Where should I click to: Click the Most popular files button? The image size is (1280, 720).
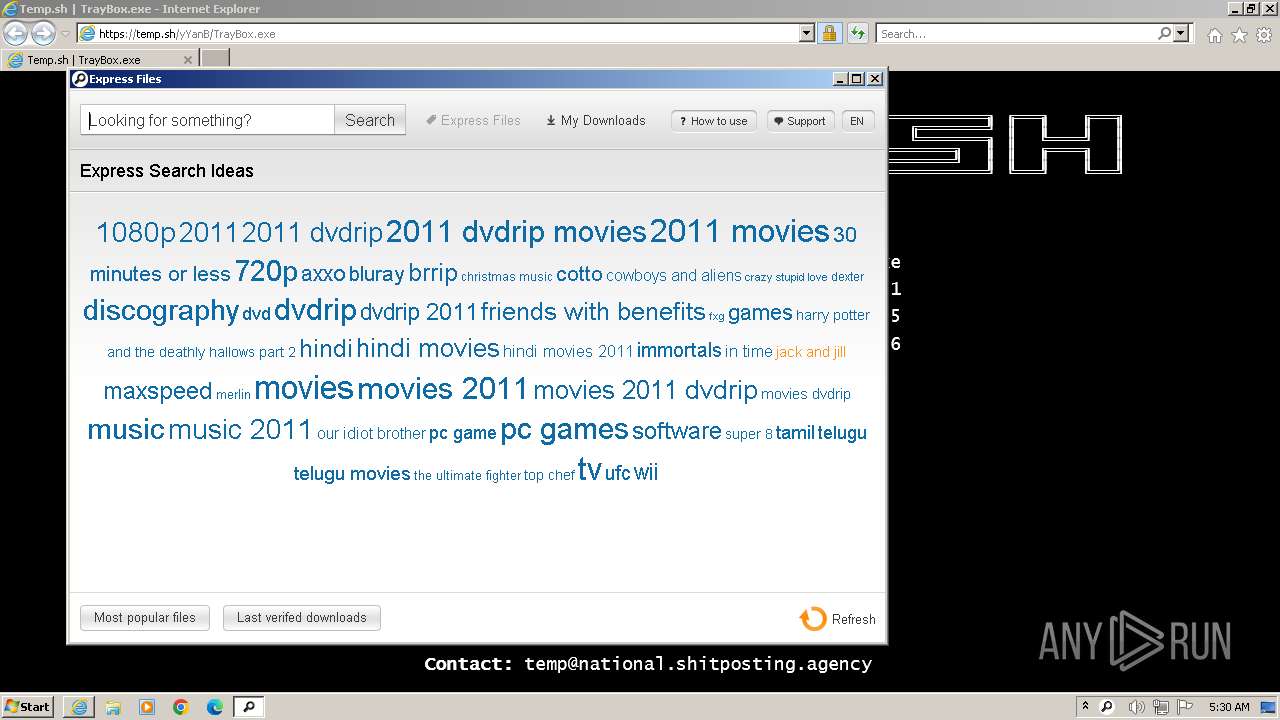(145, 617)
